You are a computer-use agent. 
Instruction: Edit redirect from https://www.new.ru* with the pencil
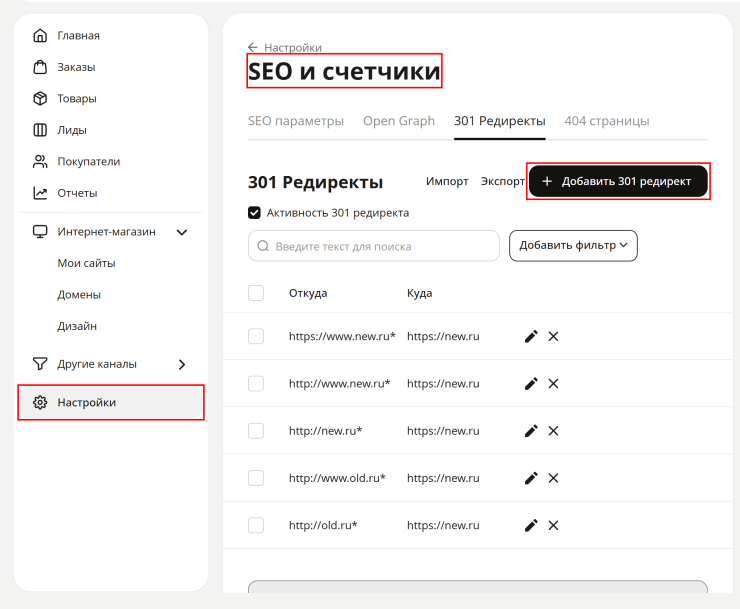[x=531, y=336]
